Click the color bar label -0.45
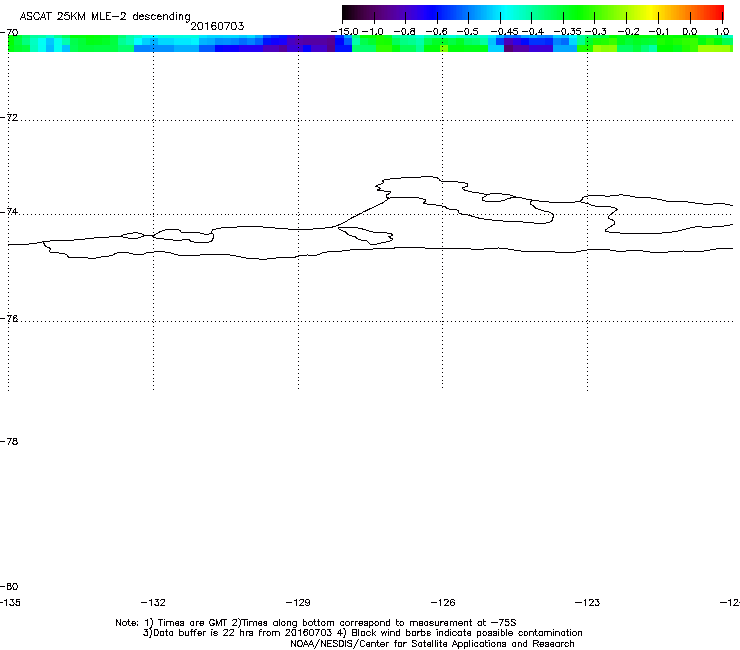Viewport: 740px width, 650px height. (x=504, y=32)
